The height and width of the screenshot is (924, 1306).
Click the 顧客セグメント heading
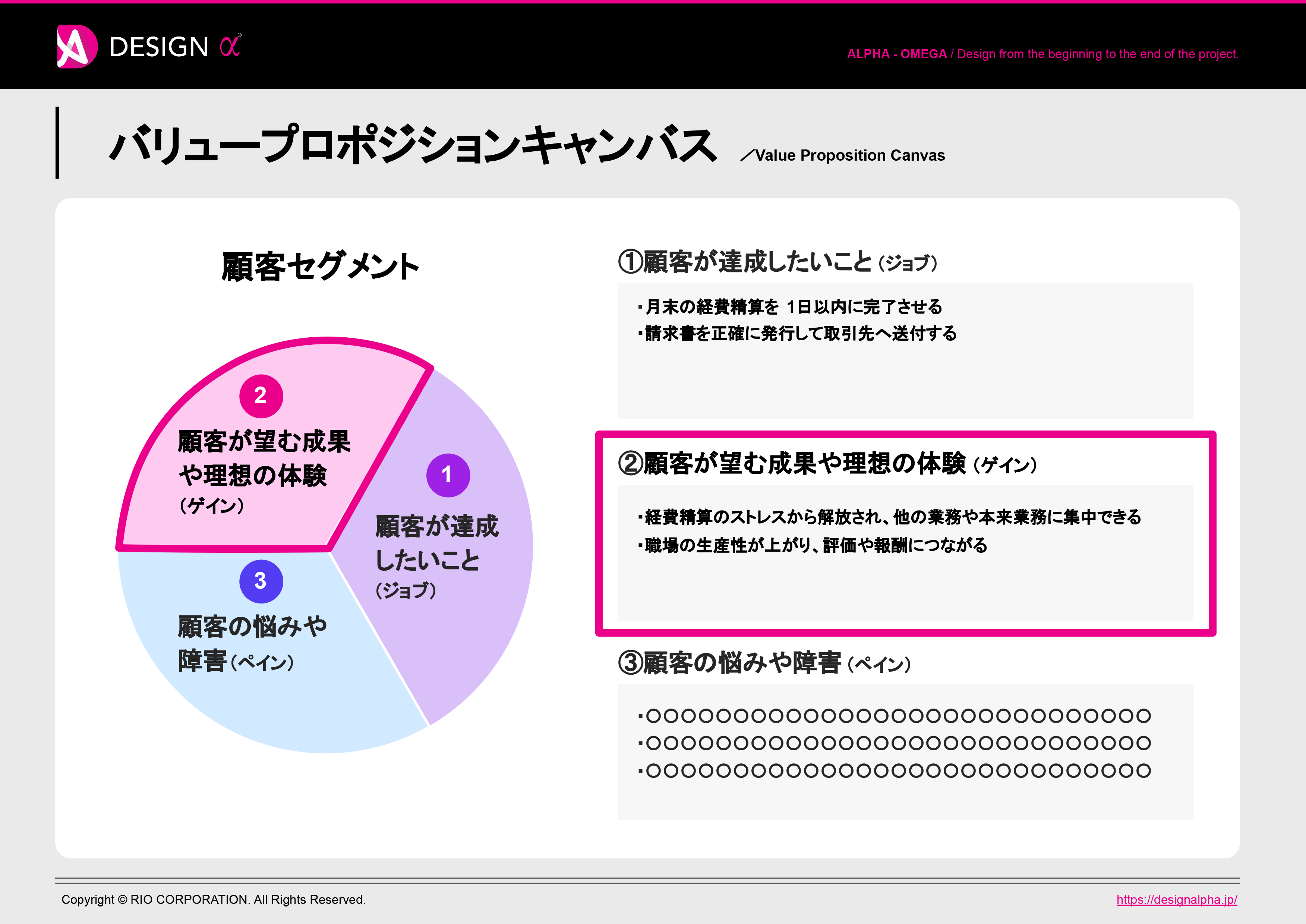pyautogui.click(x=320, y=266)
